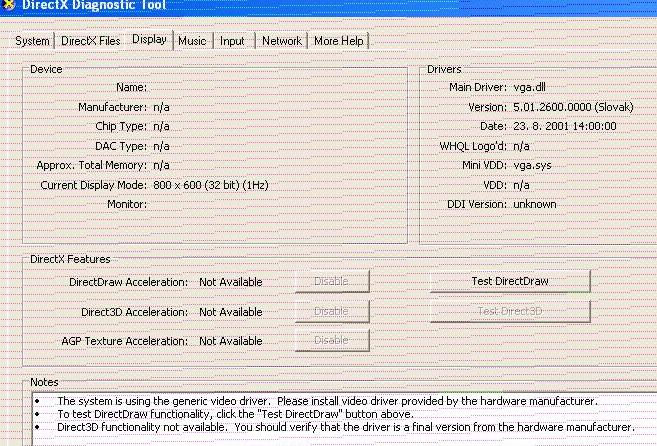Click the note about Direct3D functionality not available

346,427
